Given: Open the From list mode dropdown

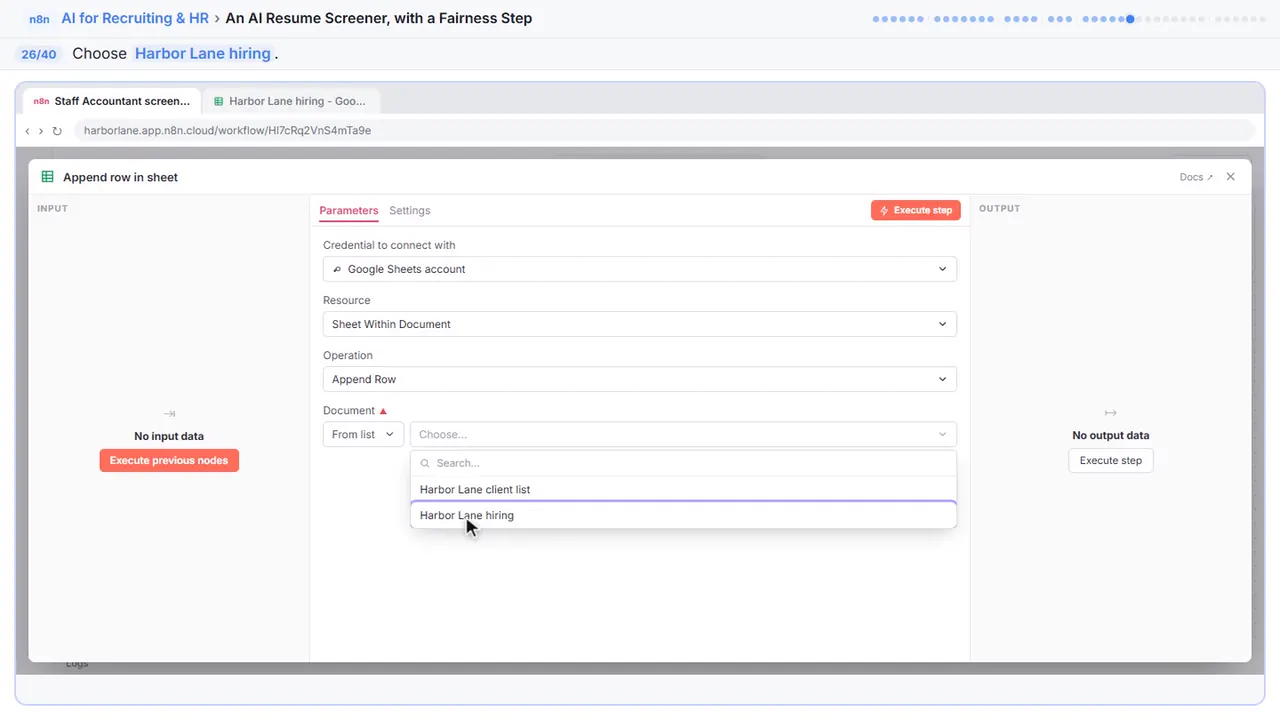Looking at the screenshot, I should click(363, 434).
